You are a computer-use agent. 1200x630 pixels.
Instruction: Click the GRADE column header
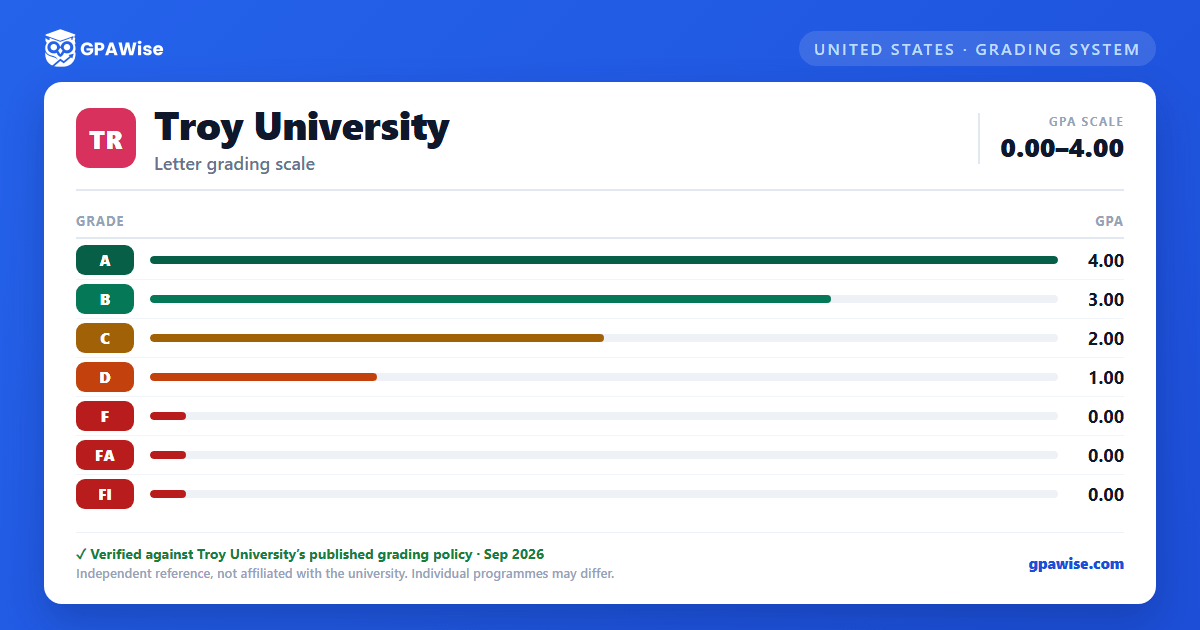(x=100, y=221)
